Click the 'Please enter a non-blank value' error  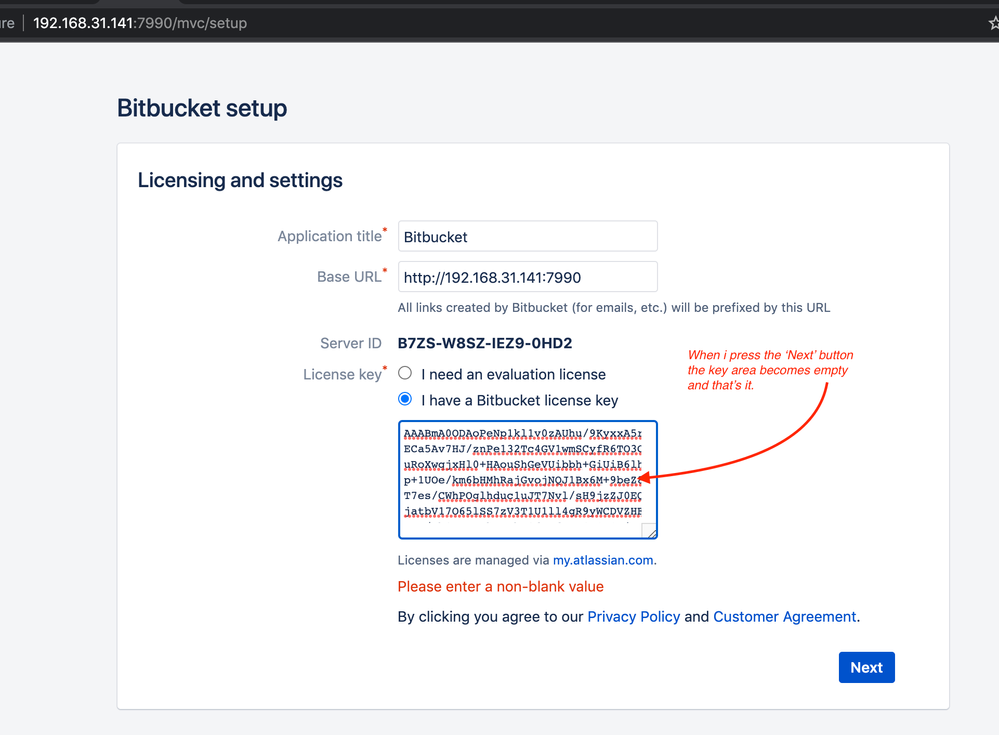(x=501, y=587)
